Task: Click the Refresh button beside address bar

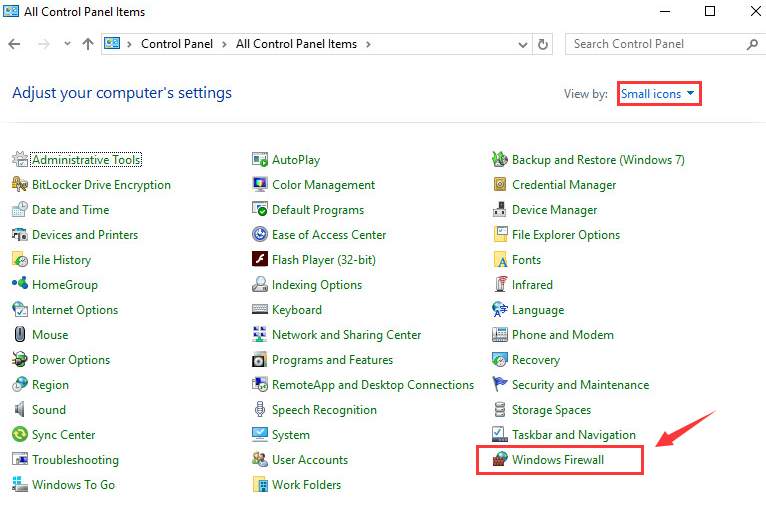Action: click(x=543, y=44)
